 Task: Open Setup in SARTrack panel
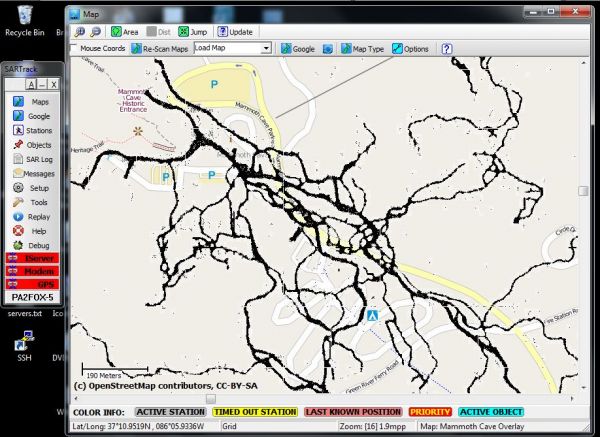[32, 188]
